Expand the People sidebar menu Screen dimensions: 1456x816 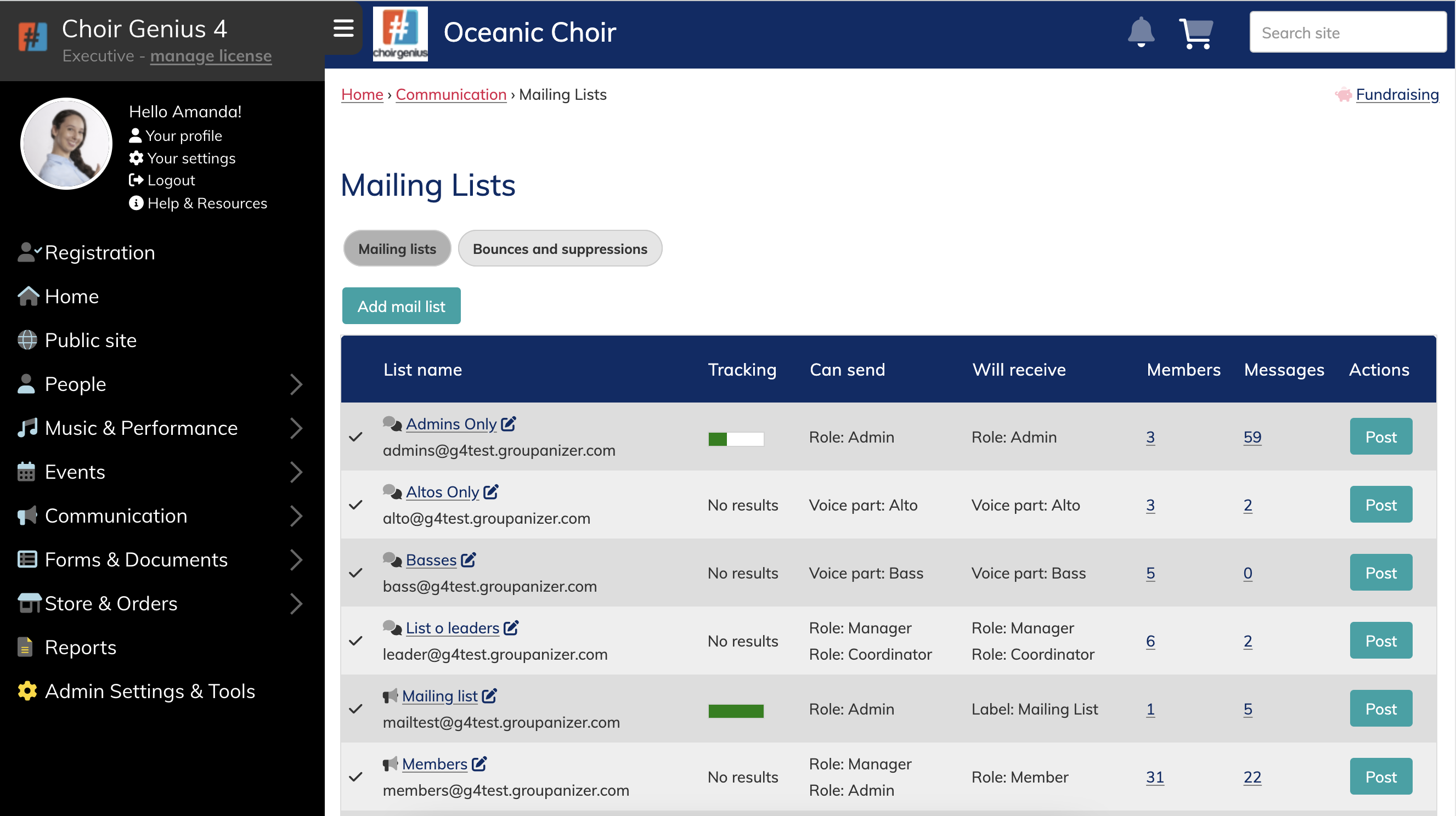pyautogui.click(x=296, y=384)
